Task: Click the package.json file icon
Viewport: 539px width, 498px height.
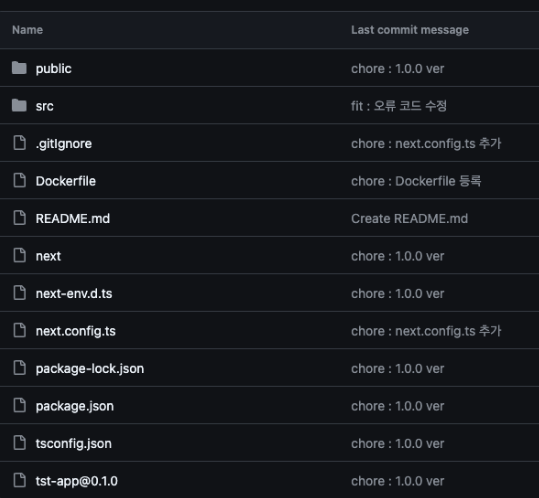Action: [x=20, y=406]
